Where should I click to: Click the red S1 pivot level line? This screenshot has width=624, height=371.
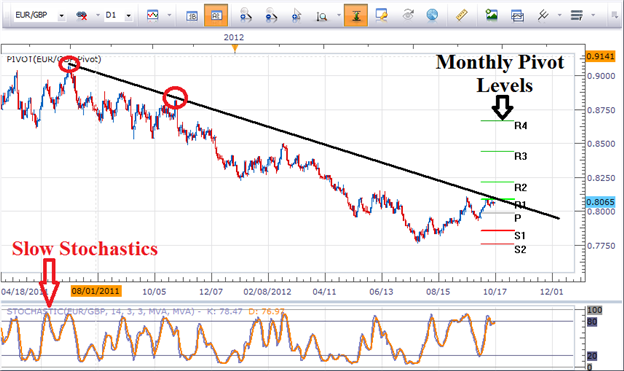497,230
